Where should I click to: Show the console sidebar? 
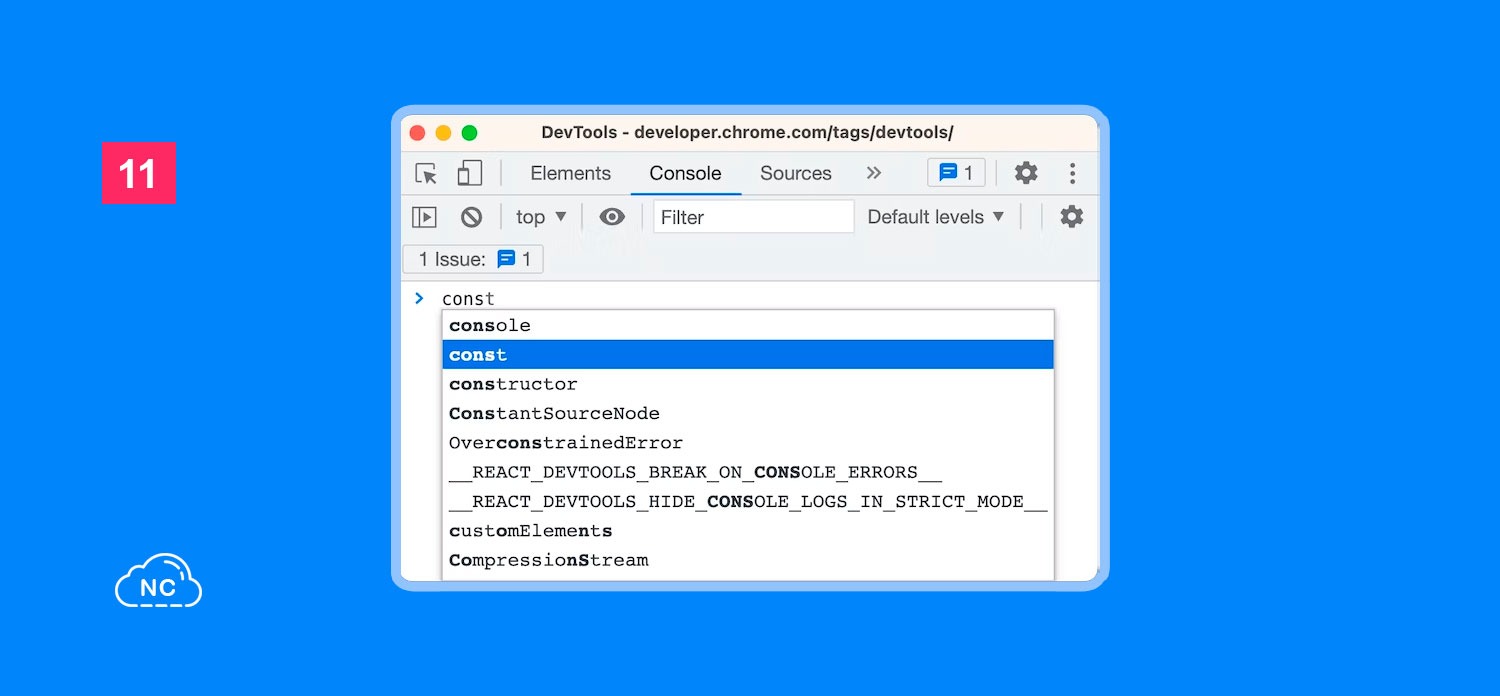pyautogui.click(x=424, y=217)
